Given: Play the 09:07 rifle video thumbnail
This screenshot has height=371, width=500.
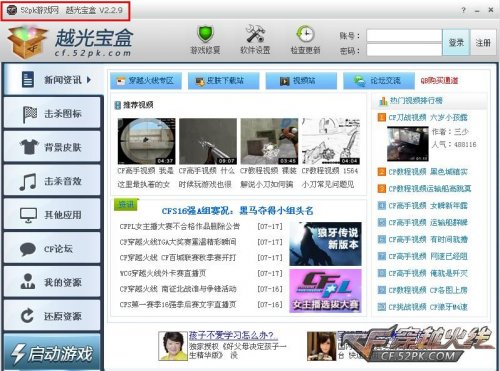Looking at the screenshot, I should tap(208, 141).
